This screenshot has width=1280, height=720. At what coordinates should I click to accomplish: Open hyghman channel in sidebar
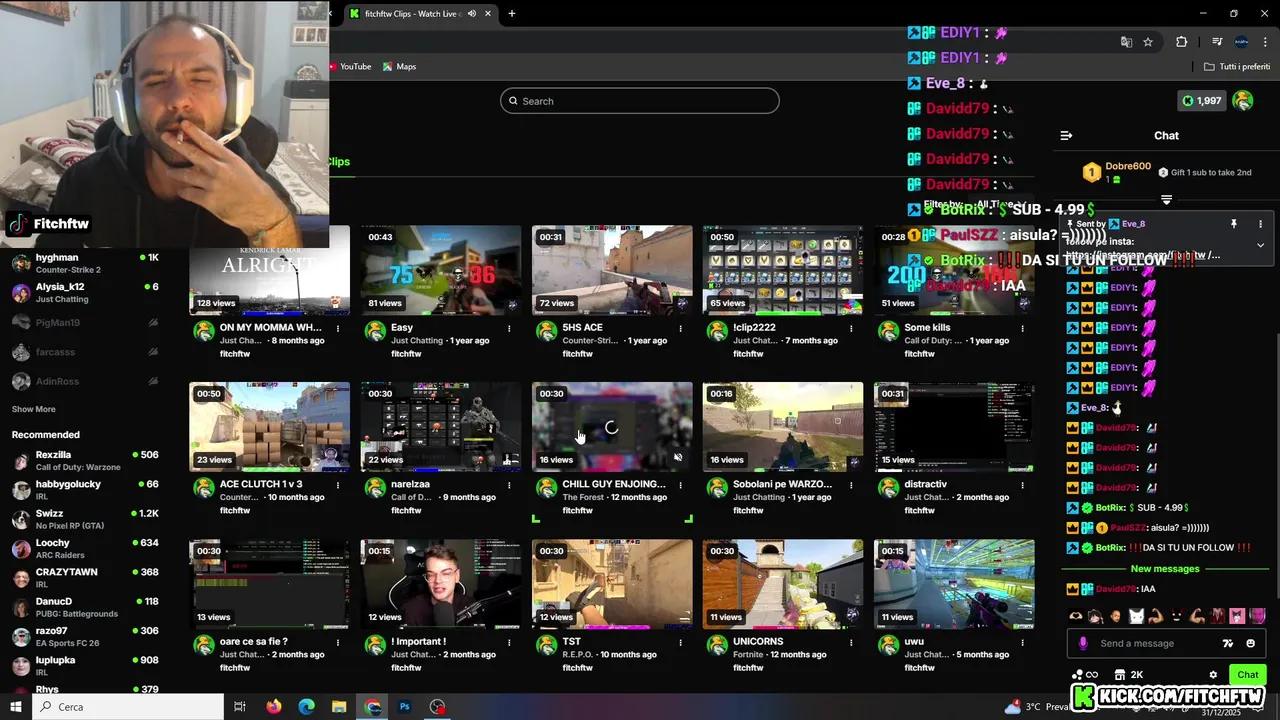point(85,264)
